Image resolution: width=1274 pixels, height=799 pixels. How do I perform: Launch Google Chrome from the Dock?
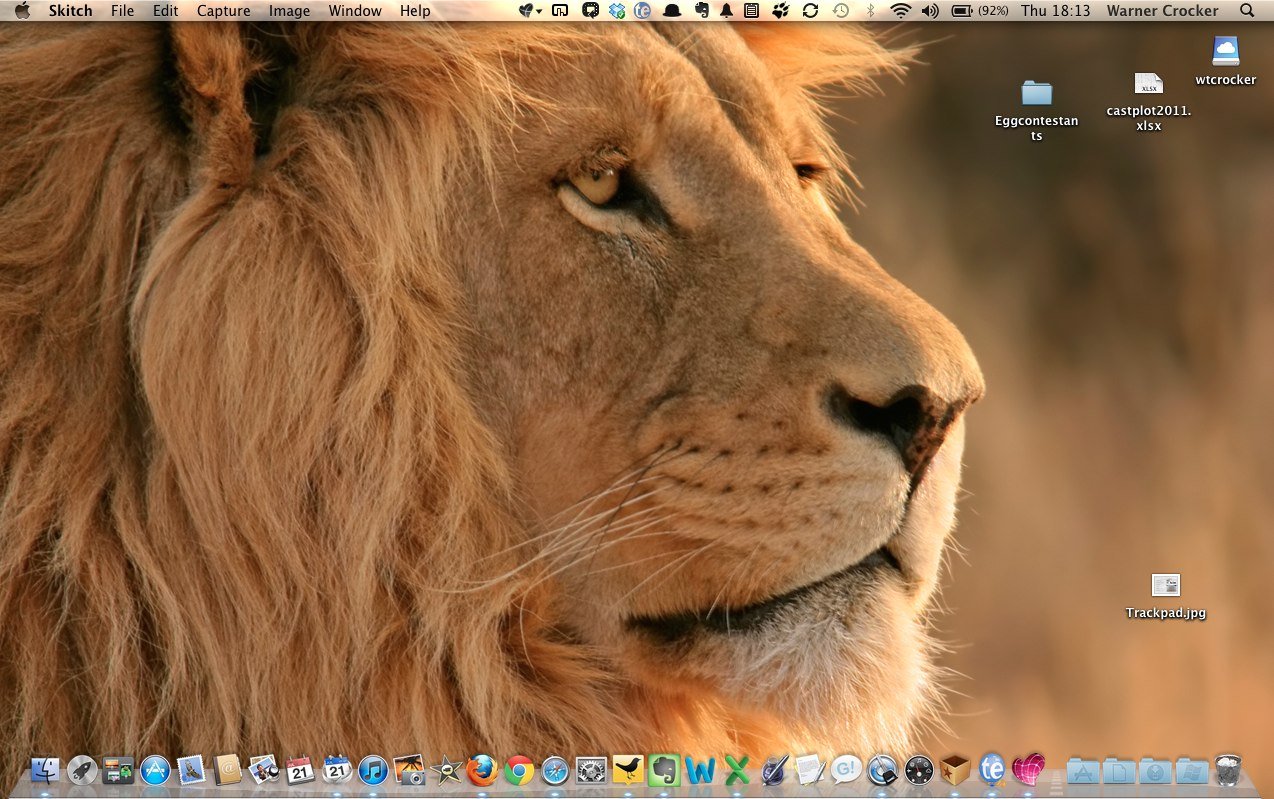tap(519, 770)
